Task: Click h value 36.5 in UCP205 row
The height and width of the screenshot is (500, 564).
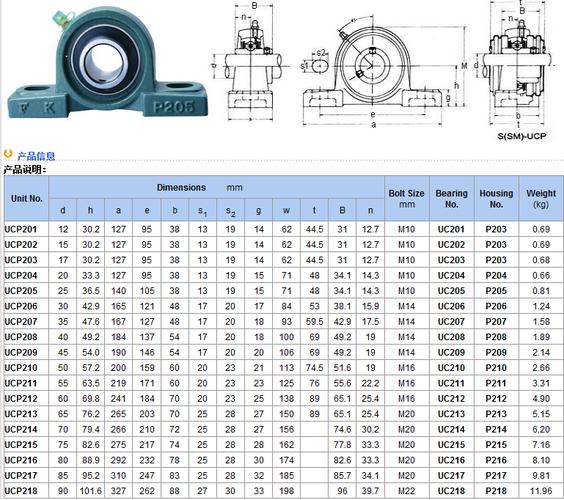Action: click(x=91, y=291)
